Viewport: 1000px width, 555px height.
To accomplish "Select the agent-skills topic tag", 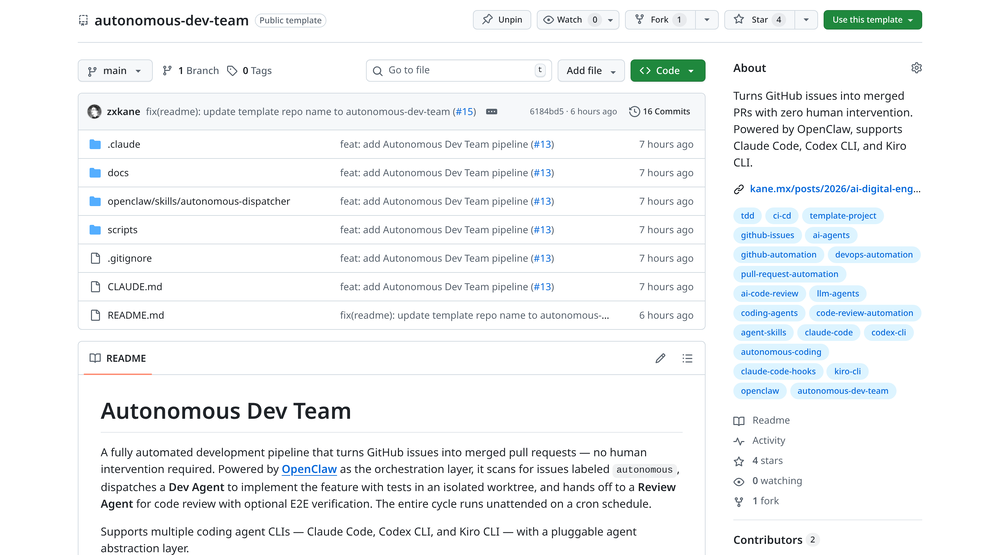I will point(763,332).
